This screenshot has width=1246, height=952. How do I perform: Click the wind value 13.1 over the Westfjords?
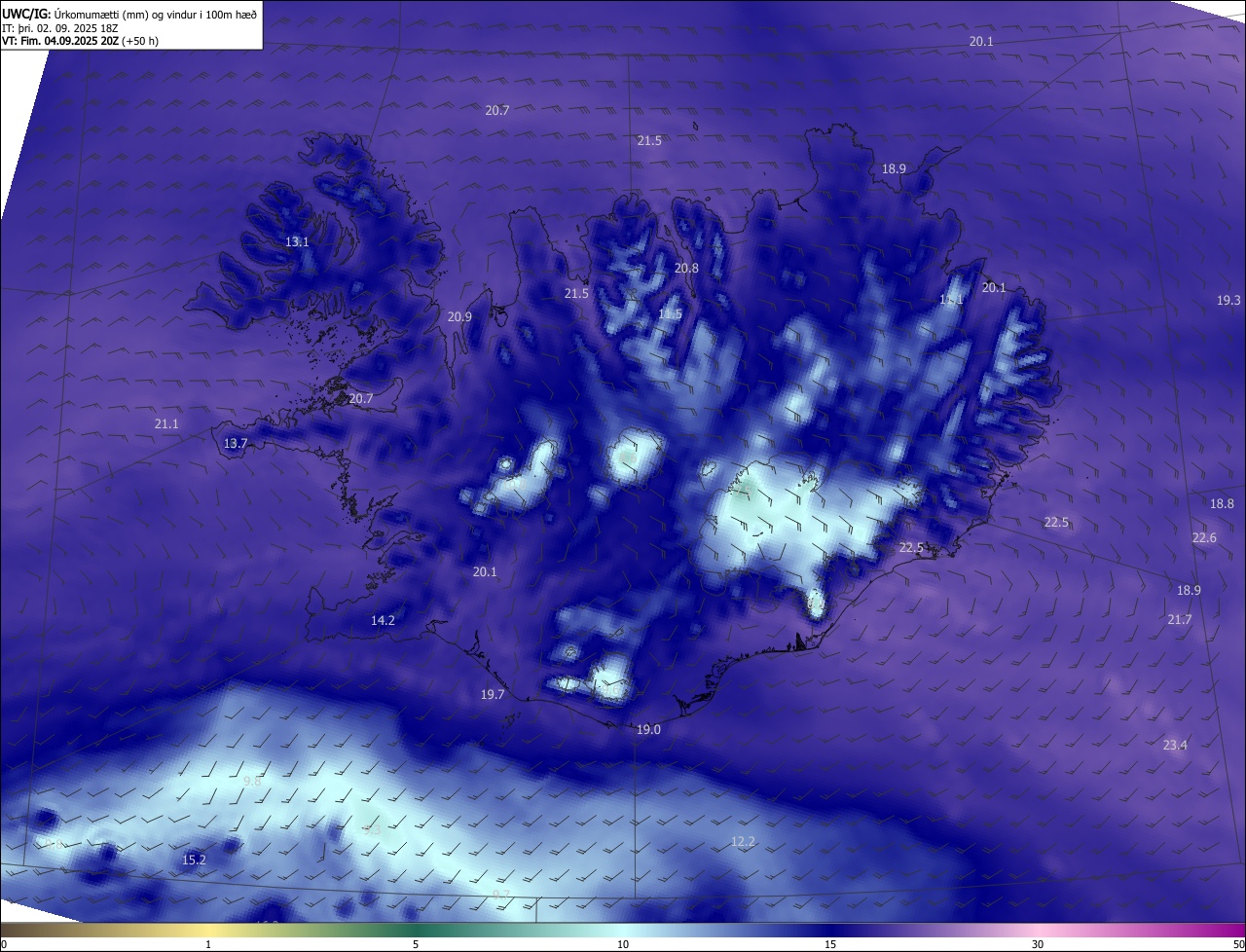click(x=297, y=241)
